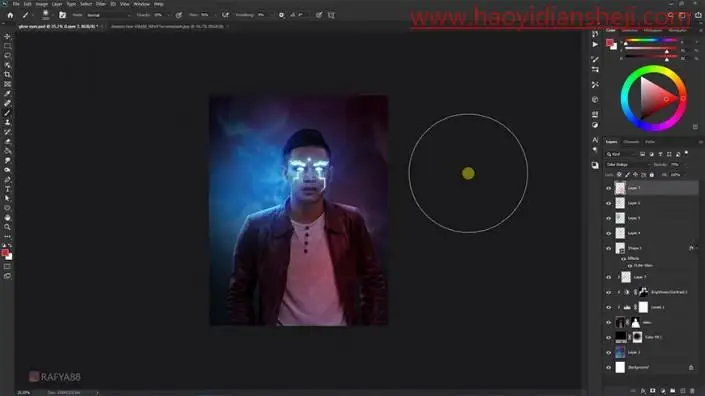705x396 pixels.
Task: Select the Hand tool
Action: pos(7,218)
